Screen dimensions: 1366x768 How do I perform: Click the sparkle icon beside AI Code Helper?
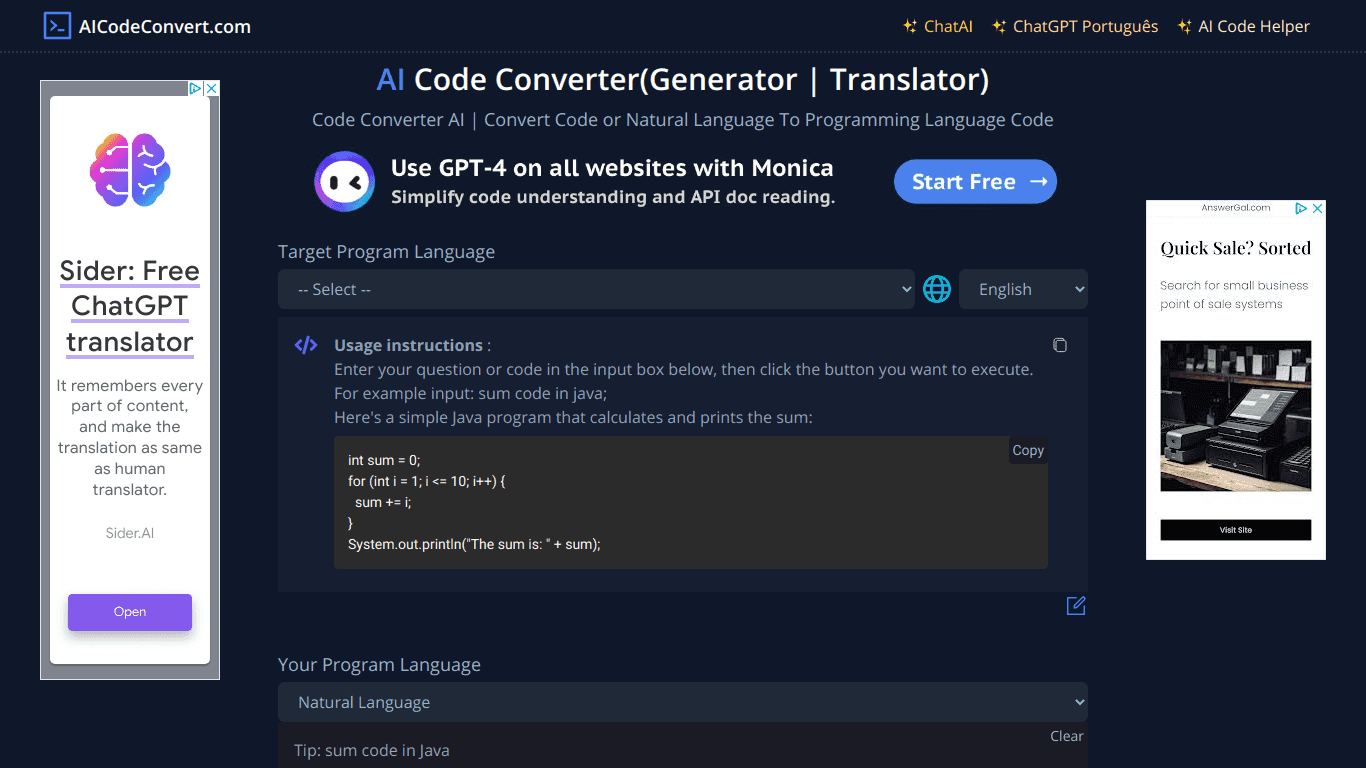pyautogui.click(x=1186, y=26)
